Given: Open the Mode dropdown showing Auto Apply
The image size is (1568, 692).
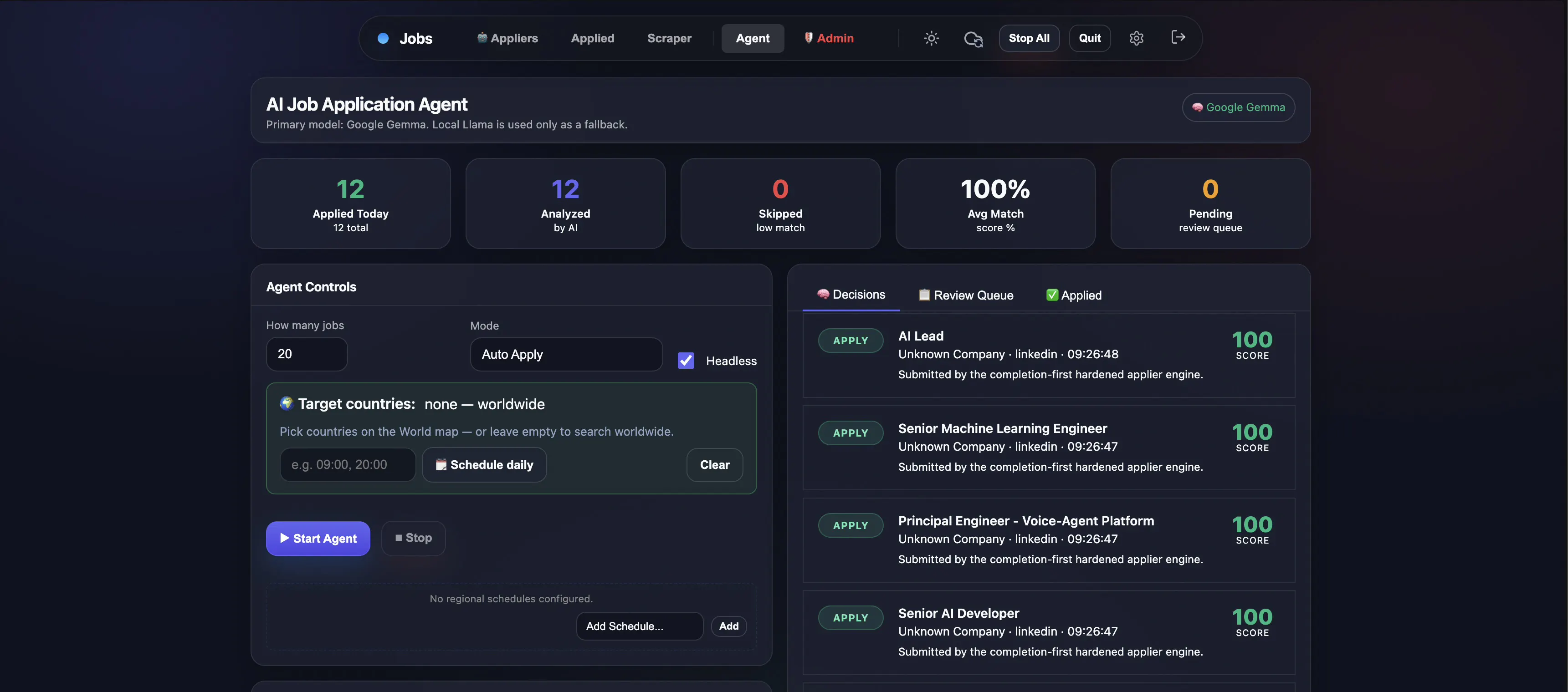Looking at the screenshot, I should point(566,355).
